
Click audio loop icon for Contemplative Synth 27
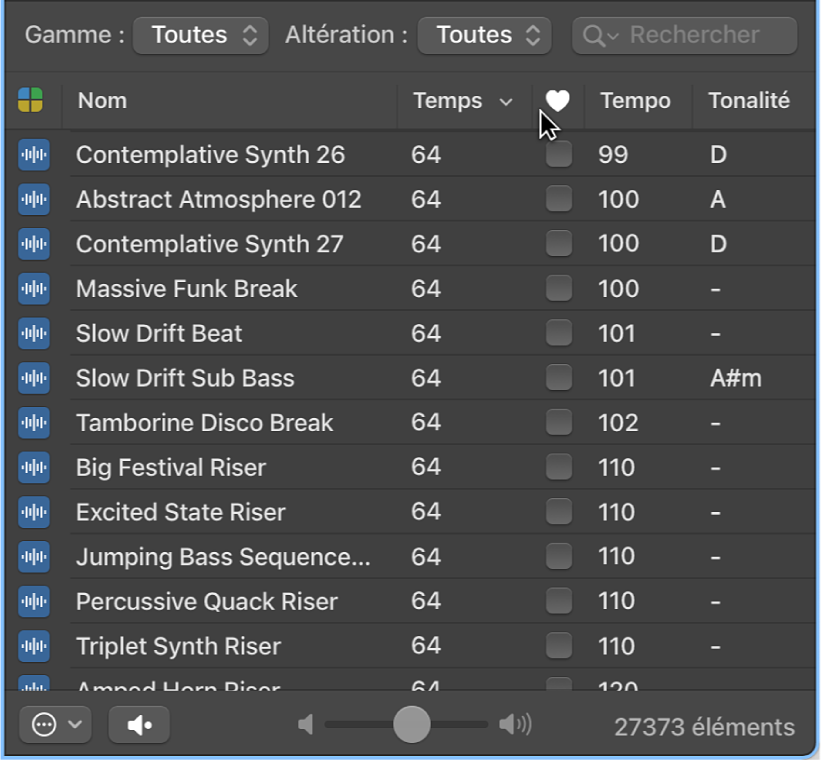[34, 244]
